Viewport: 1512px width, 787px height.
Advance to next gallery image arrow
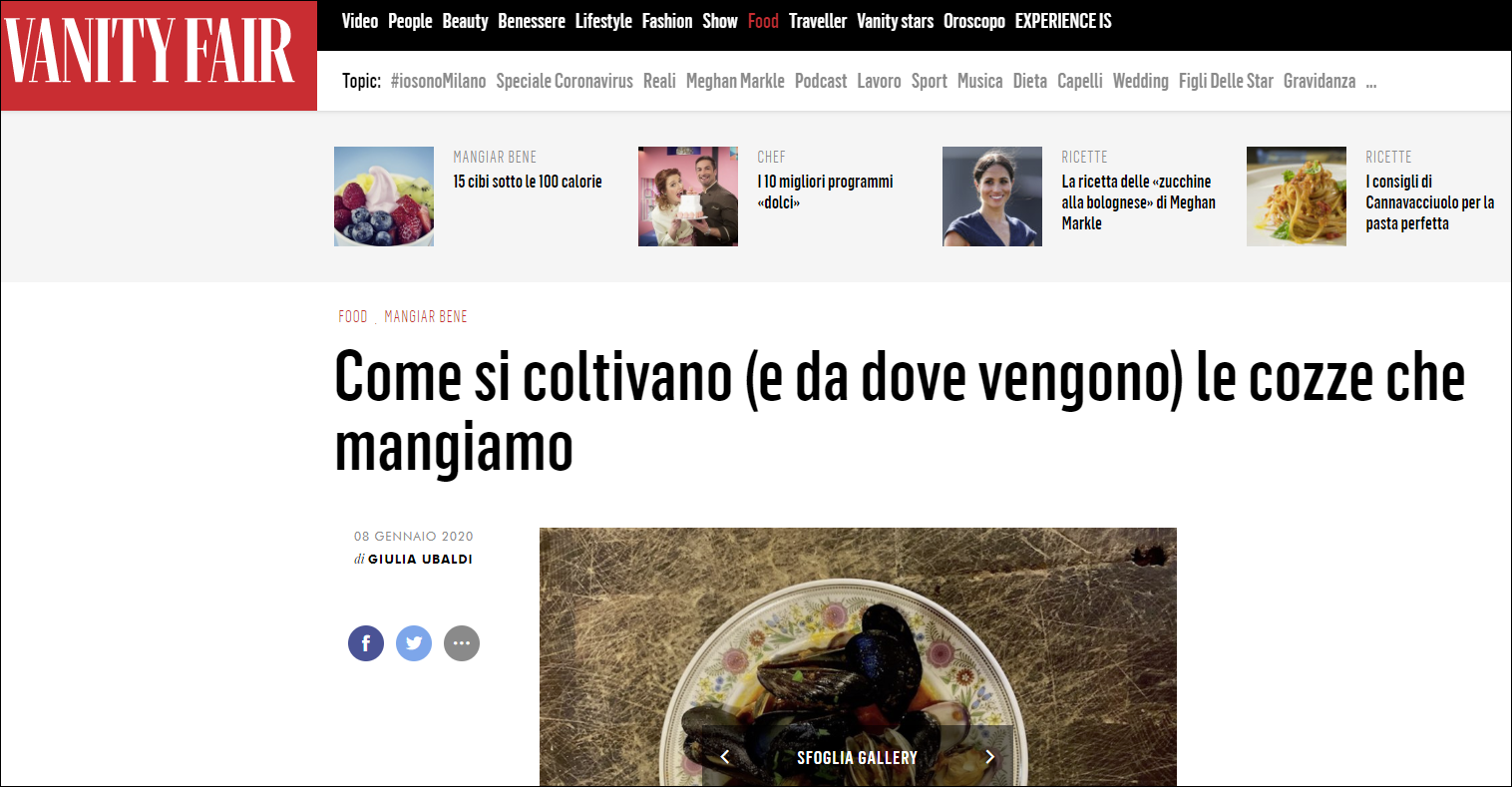pyautogui.click(x=989, y=757)
